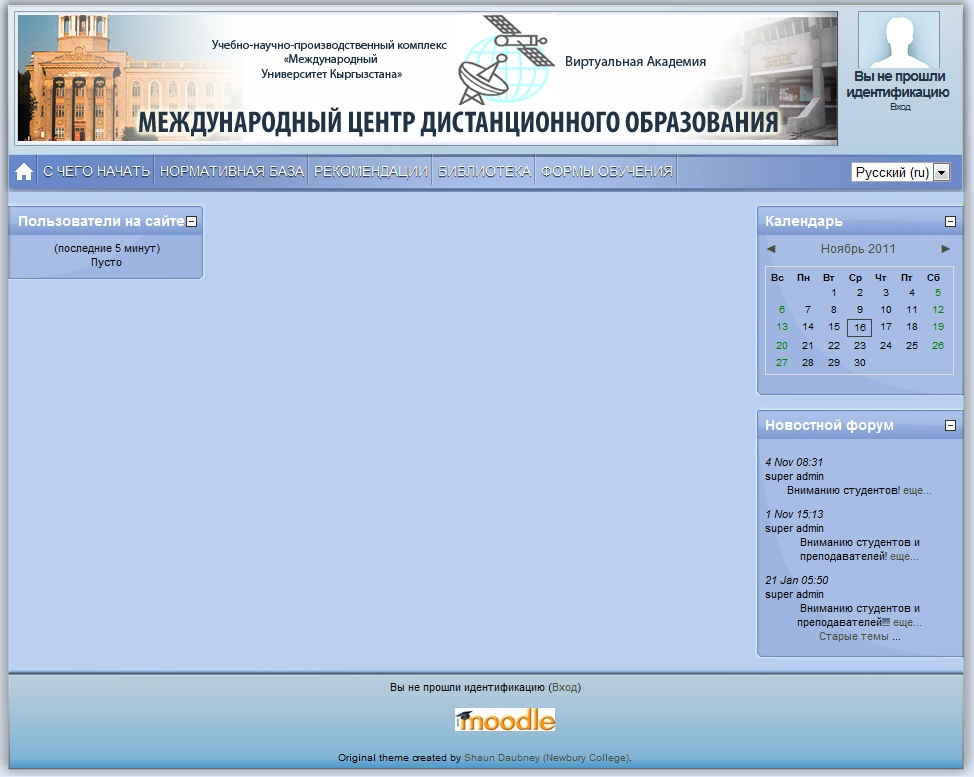The image size is (974, 777).
Task: Select today's date 16 on the calendar
Action: pyautogui.click(x=858, y=327)
